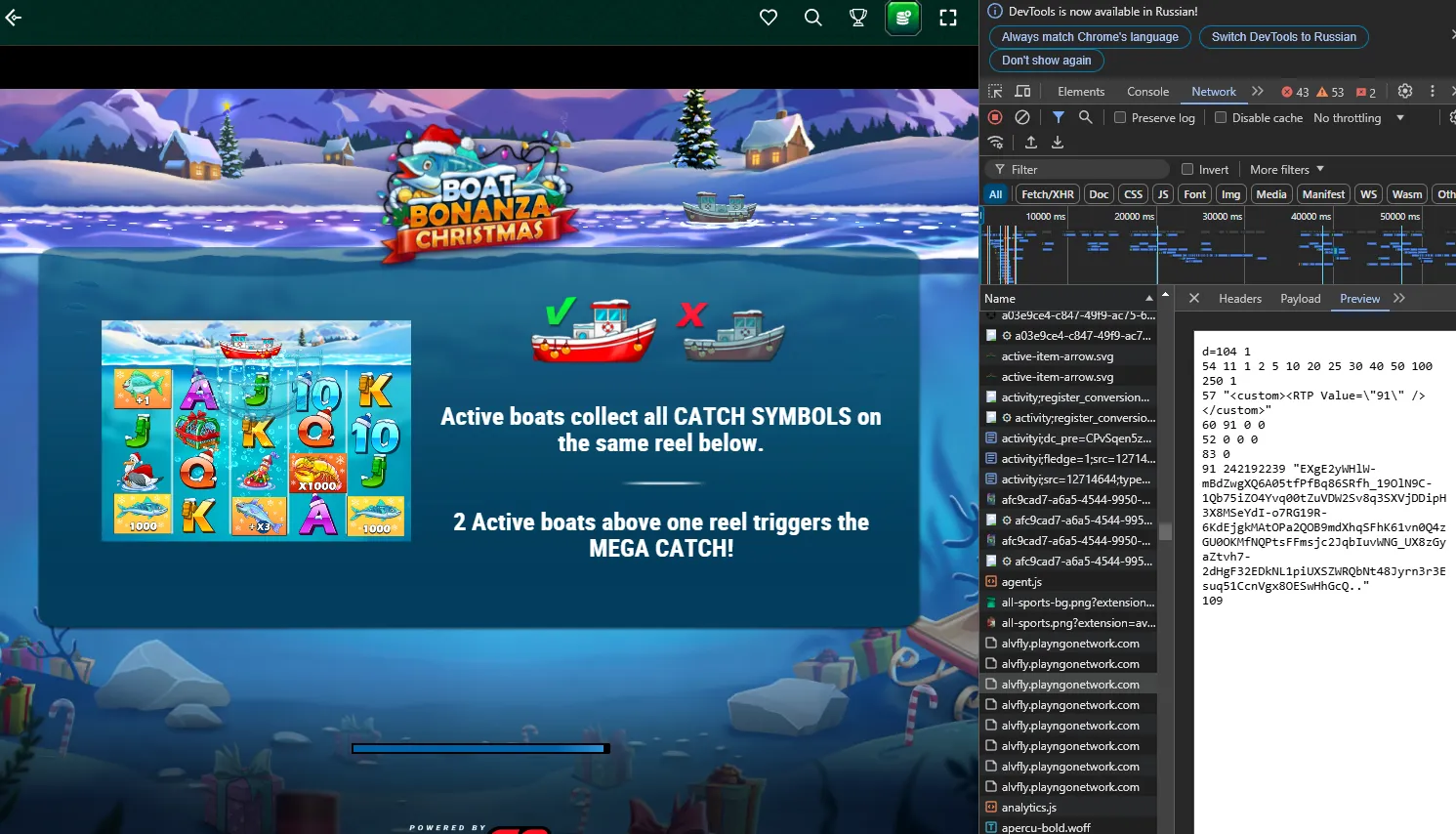Enter fullscreen mode for the game
This screenshot has height=834, width=1456.
pyautogui.click(x=948, y=18)
